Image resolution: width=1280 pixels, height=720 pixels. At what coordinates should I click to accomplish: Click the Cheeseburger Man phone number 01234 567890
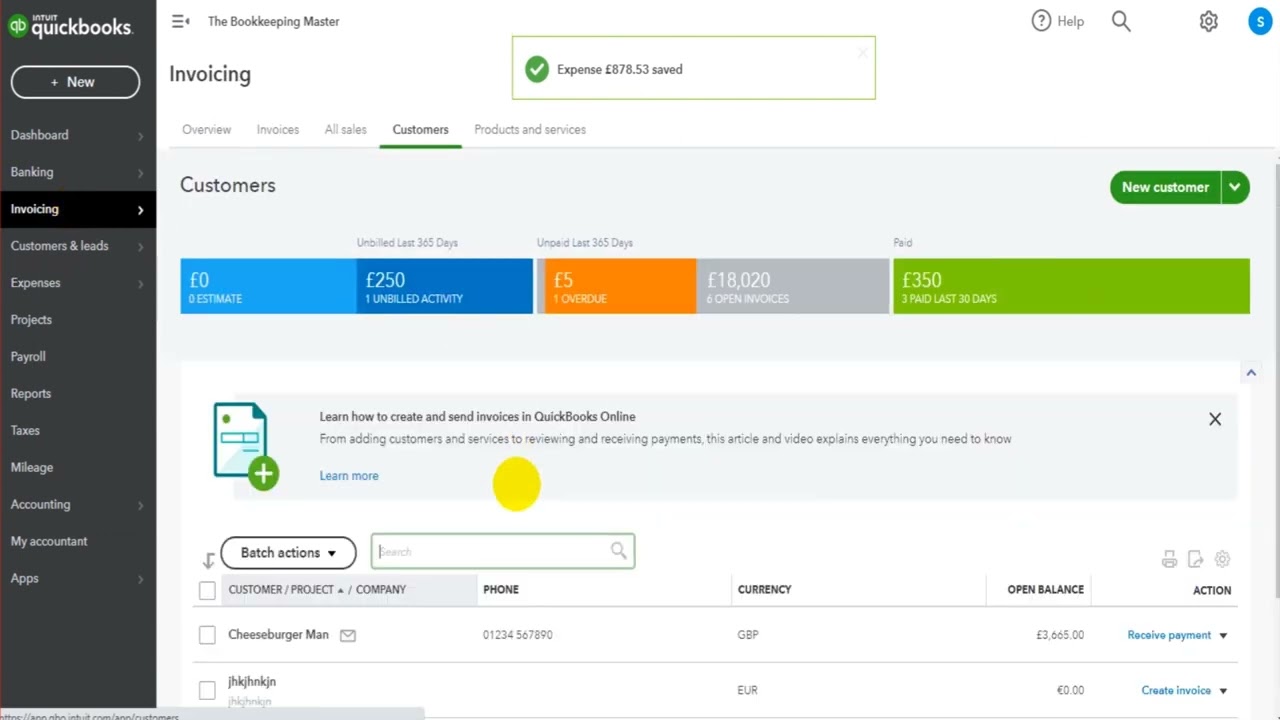[x=518, y=635]
